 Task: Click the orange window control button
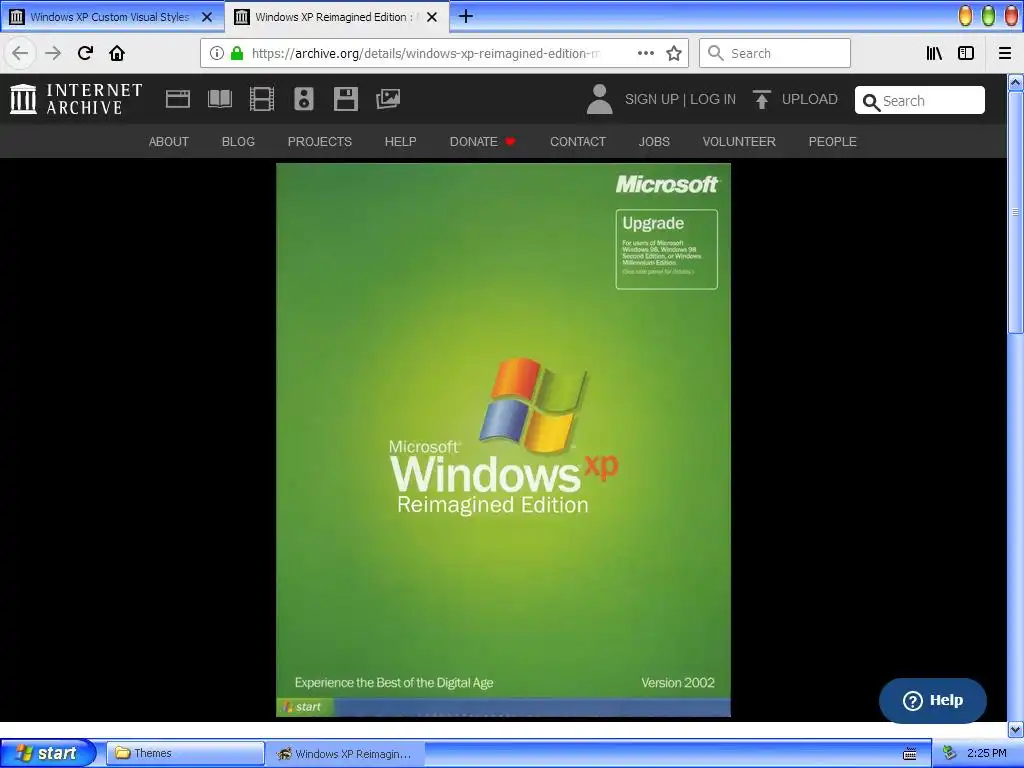[965, 16]
